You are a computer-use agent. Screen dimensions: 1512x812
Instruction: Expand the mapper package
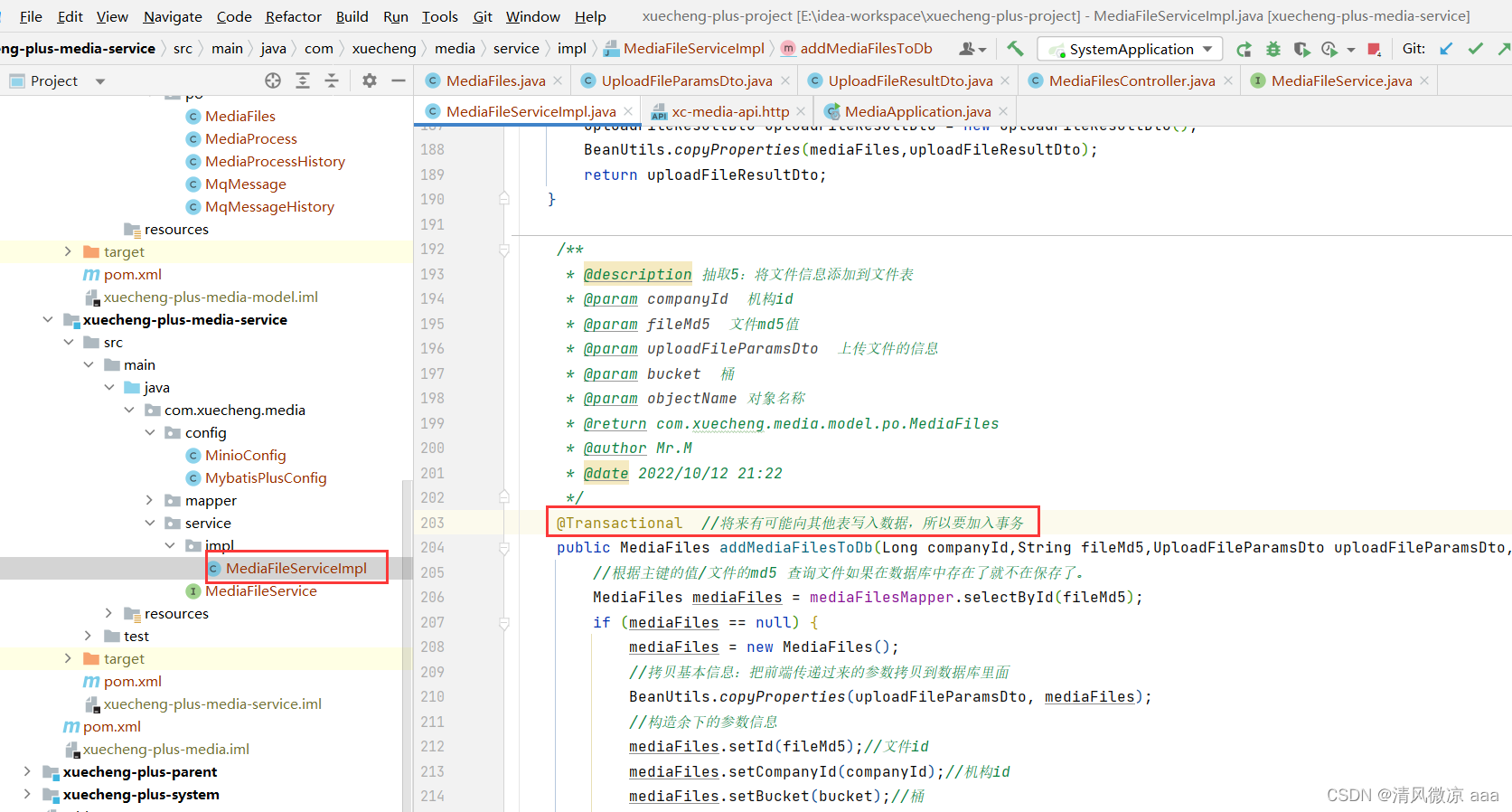(150, 500)
